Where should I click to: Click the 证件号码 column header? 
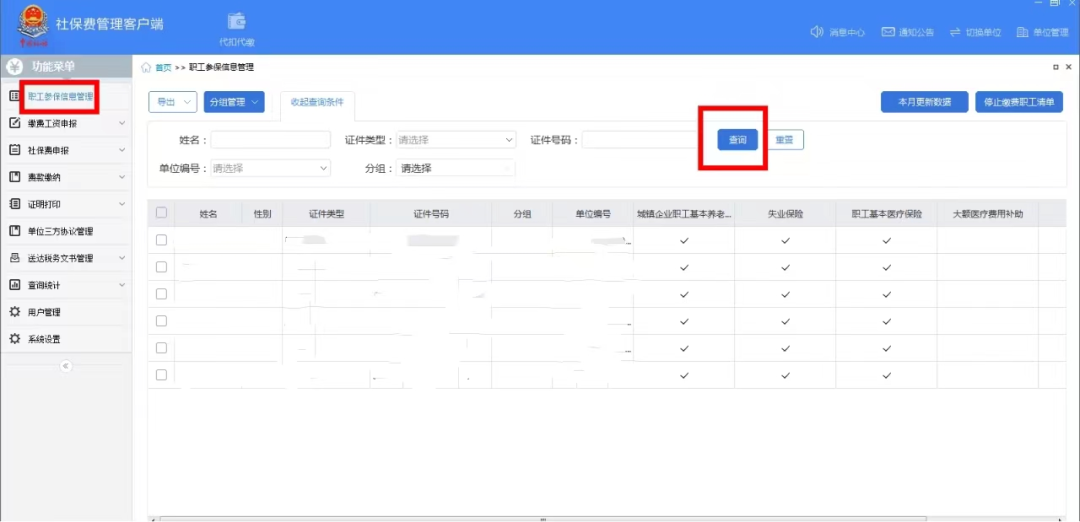pyautogui.click(x=431, y=214)
